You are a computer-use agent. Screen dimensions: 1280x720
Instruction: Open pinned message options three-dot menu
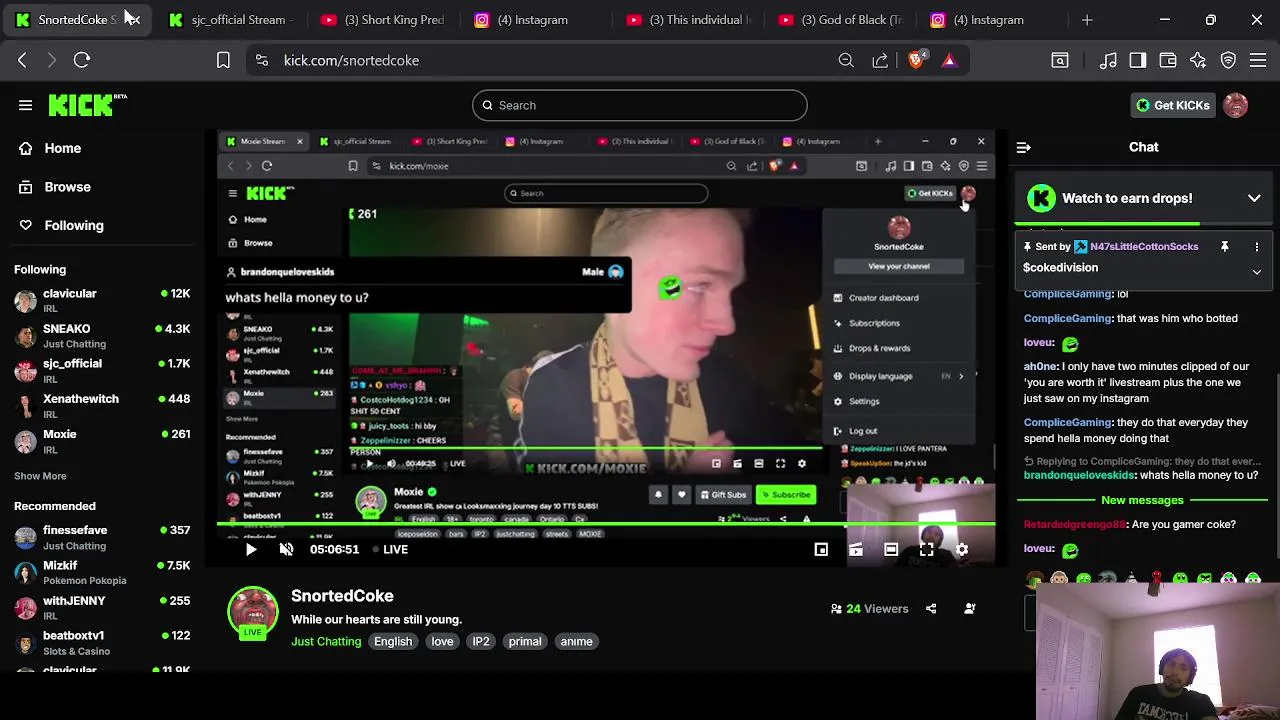(1257, 246)
